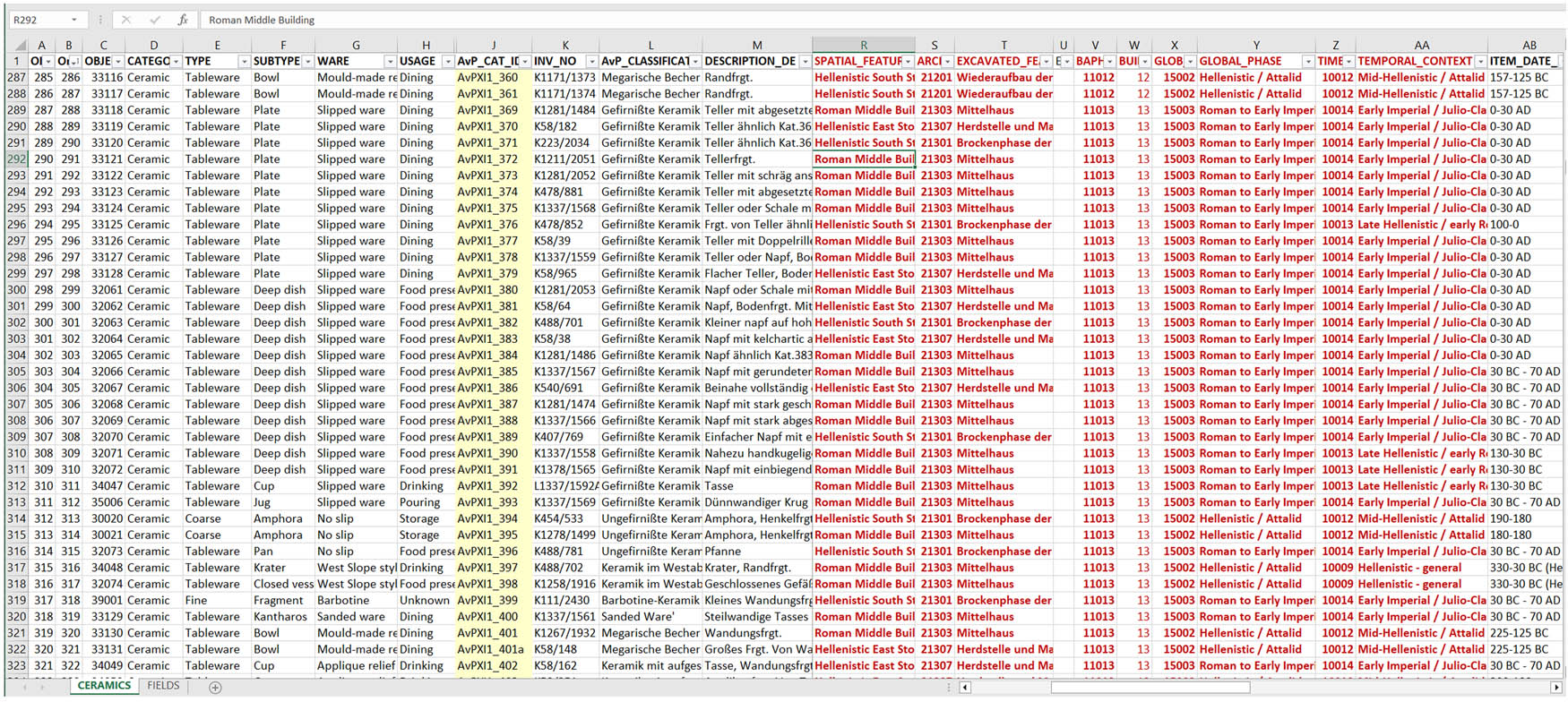The width and height of the screenshot is (1568, 702).
Task: Open the TEMPORAL_CONTEXT filter dropdown
Action: pyautogui.click(x=1480, y=62)
